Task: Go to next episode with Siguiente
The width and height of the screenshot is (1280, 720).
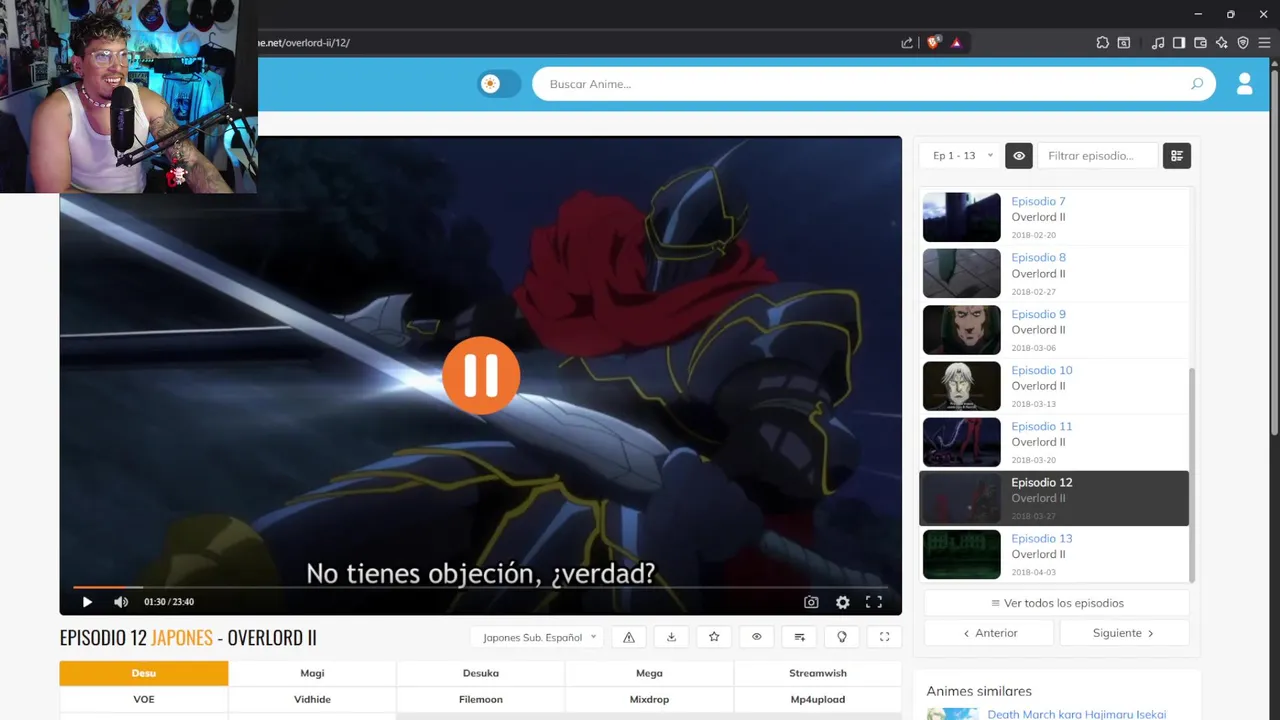Action: (x=1124, y=633)
